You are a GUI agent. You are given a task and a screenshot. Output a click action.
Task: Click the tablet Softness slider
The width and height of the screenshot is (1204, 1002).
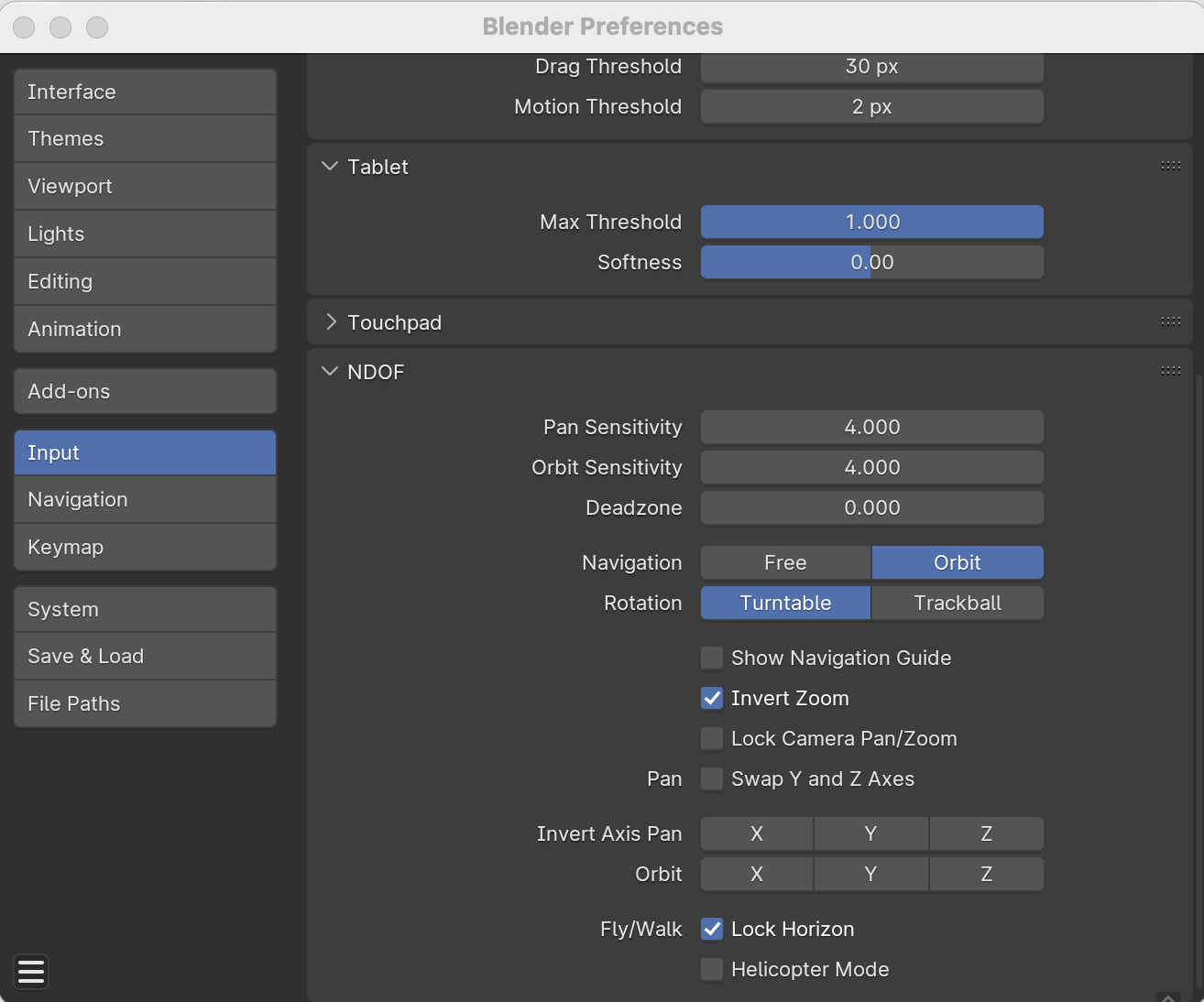(872, 262)
